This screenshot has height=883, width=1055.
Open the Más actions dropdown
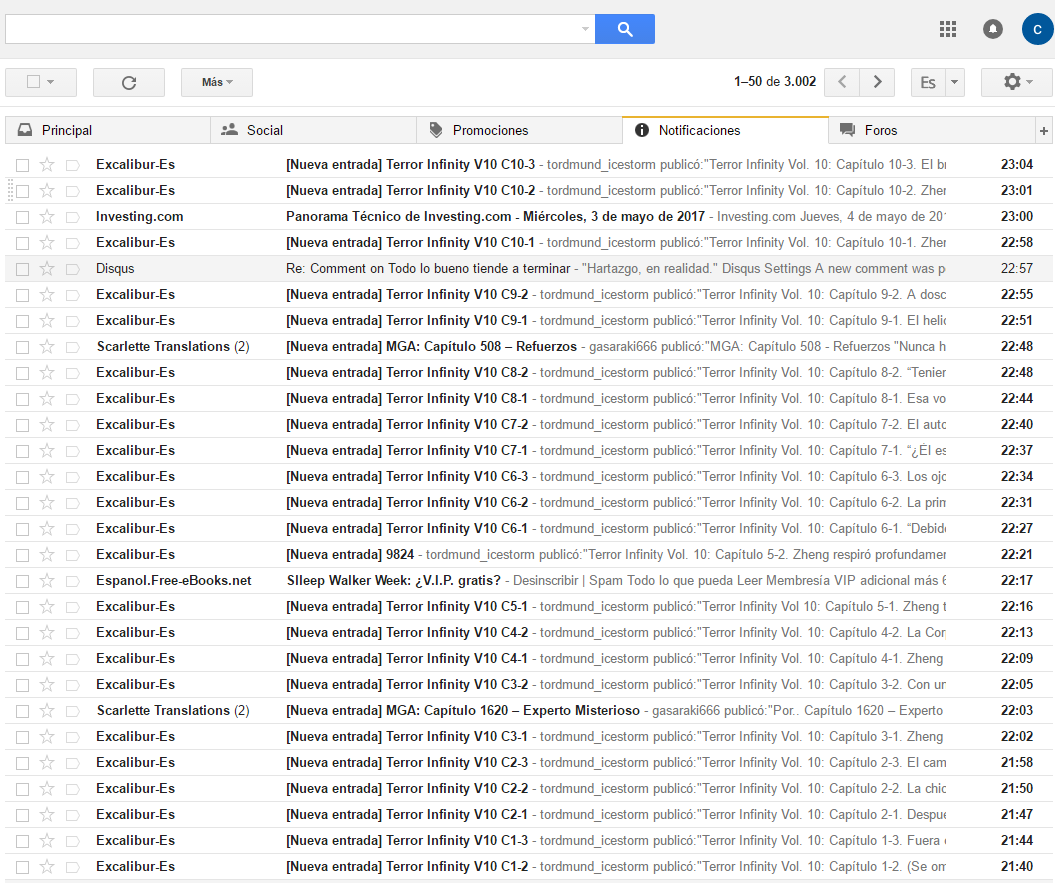pos(216,82)
